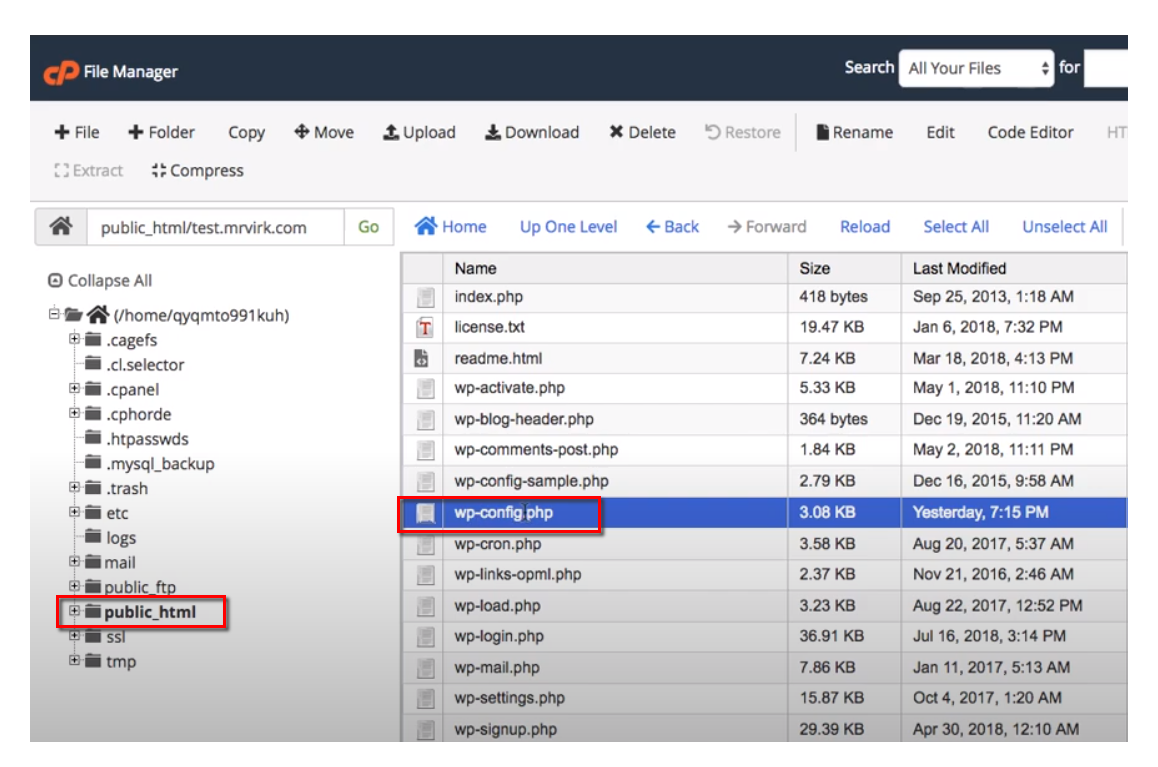The image size is (1158, 767).
Task: Click Up One Level
Action: (568, 227)
